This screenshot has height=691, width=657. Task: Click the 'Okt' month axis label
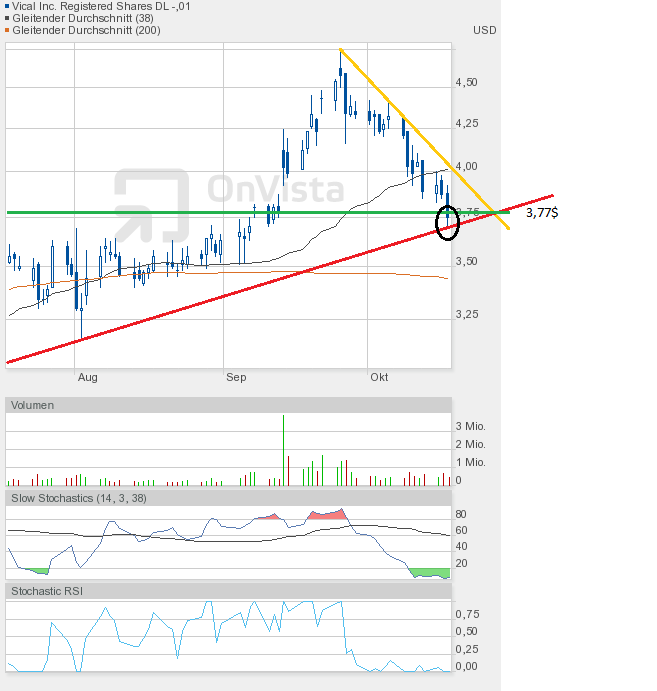tap(379, 377)
